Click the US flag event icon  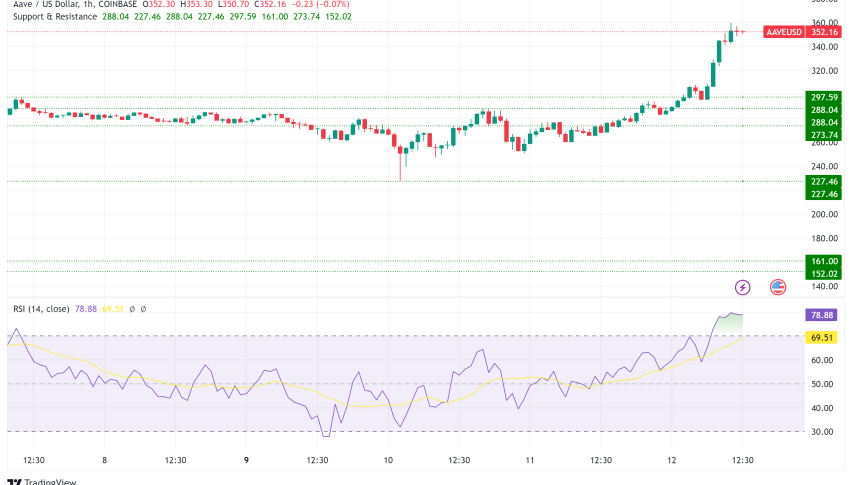pyautogui.click(x=778, y=287)
